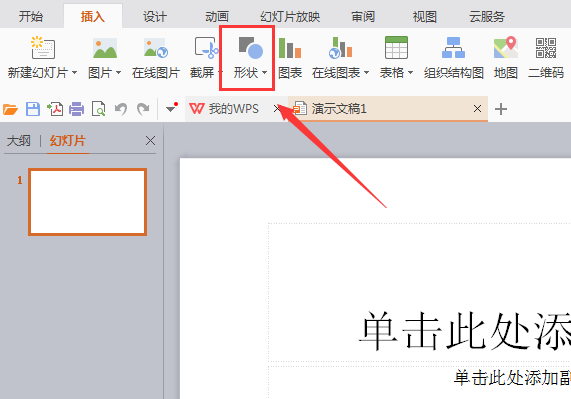Click the 在线图片 online picture icon

point(155,48)
